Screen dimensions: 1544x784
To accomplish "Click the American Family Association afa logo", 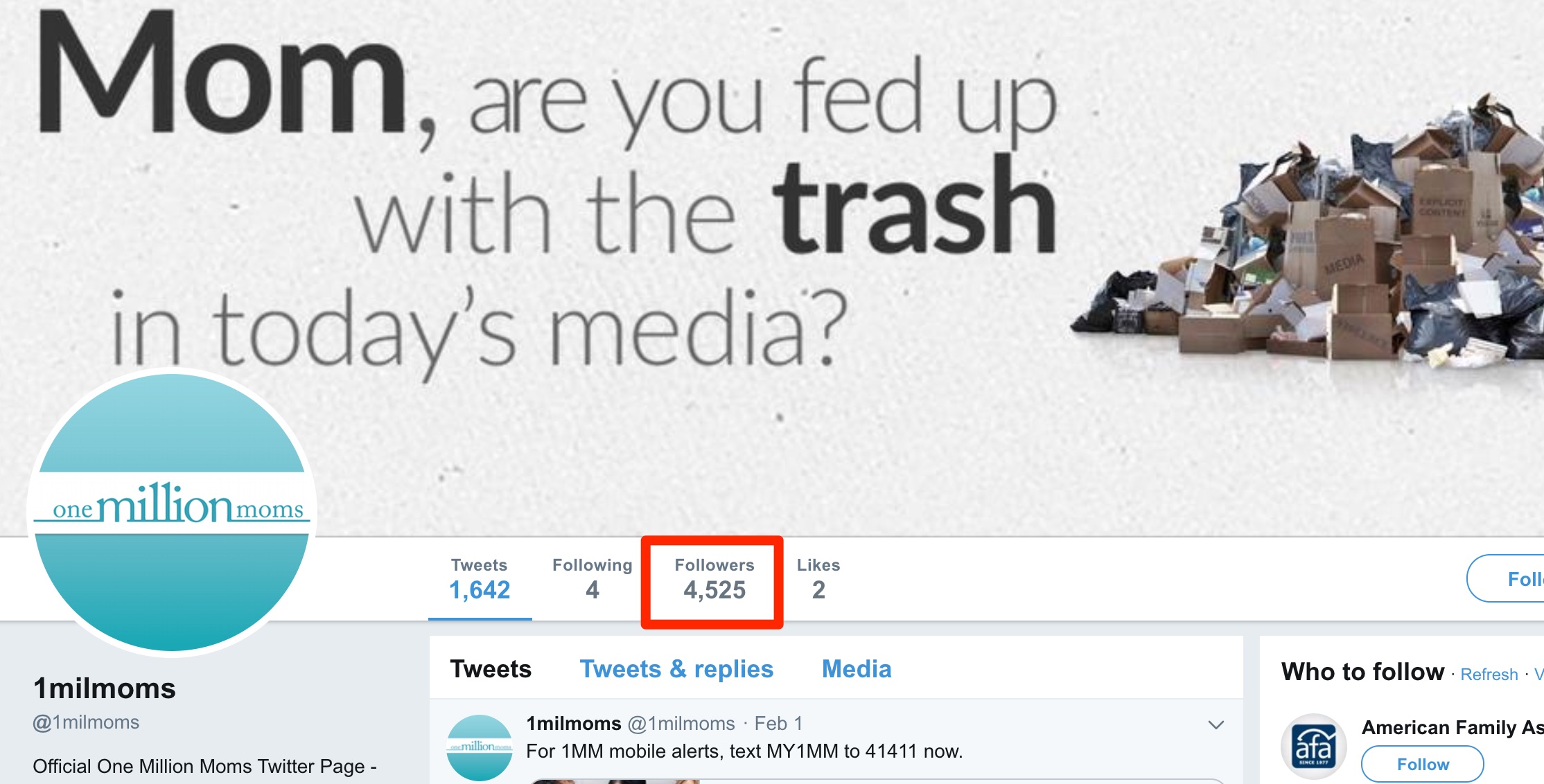I will (1313, 747).
